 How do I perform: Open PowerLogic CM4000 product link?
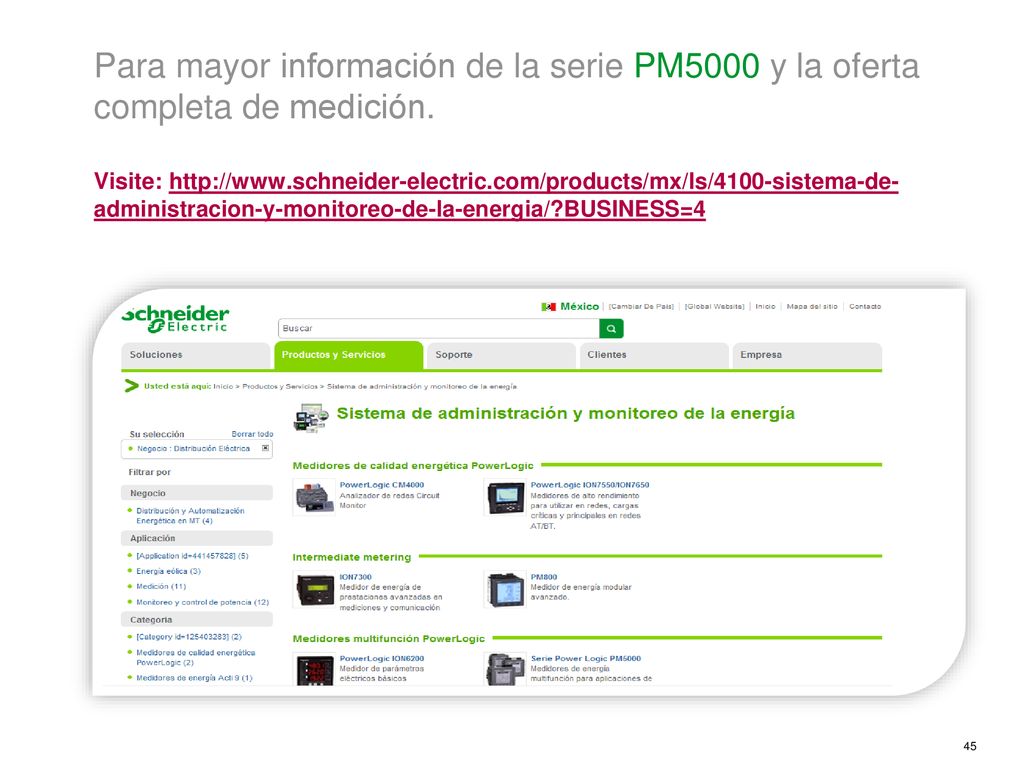click(x=381, y=485)
